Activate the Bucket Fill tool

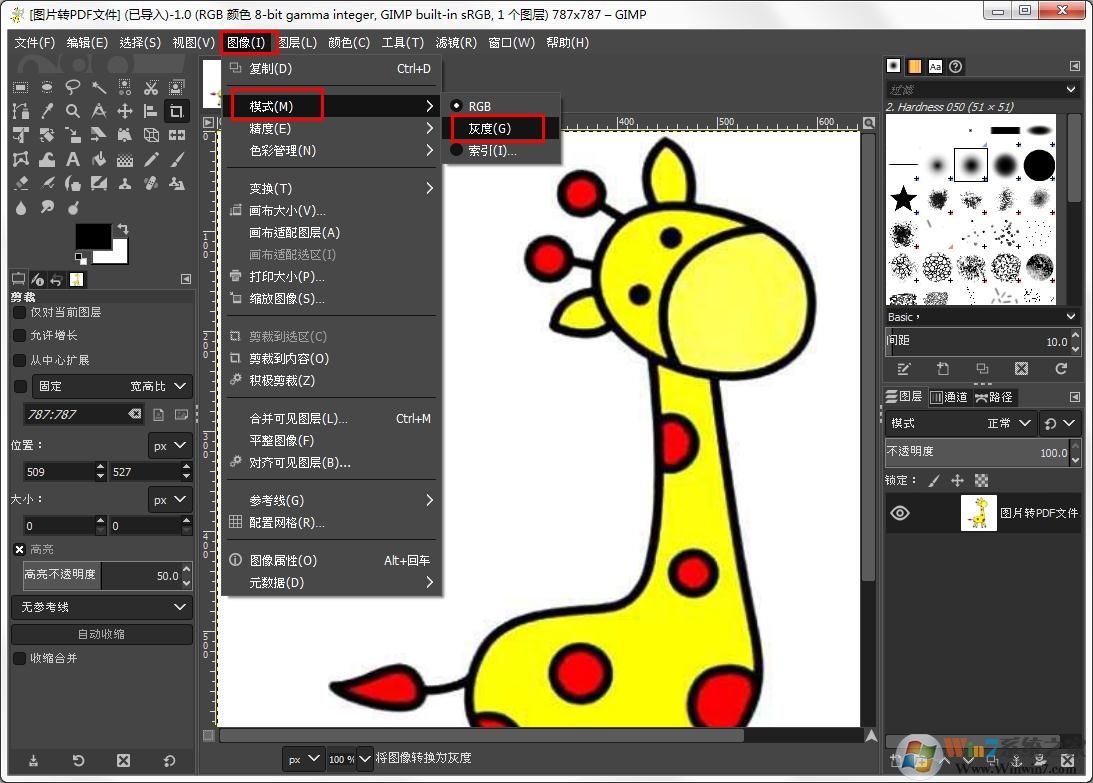99,160
